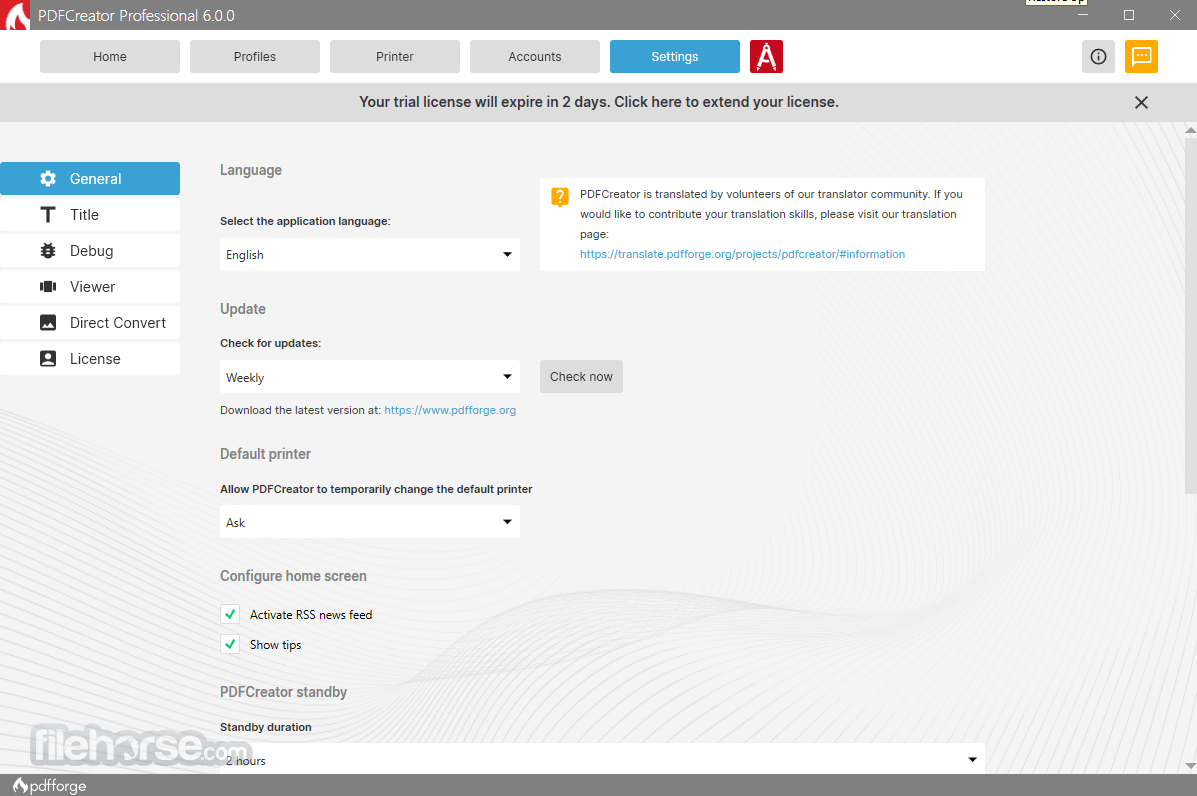Click the Debug bug icon
1197x796 pixels.
click(x=48, y=250)
